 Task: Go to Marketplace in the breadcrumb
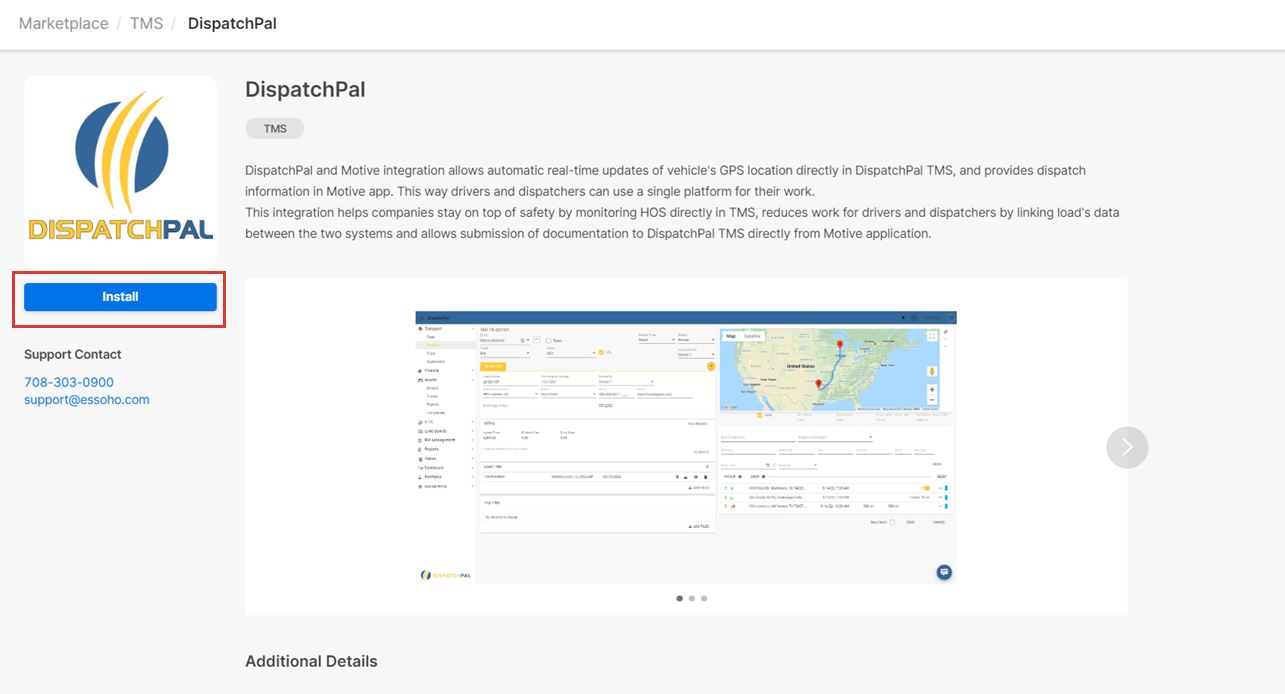tap(64, 23)
